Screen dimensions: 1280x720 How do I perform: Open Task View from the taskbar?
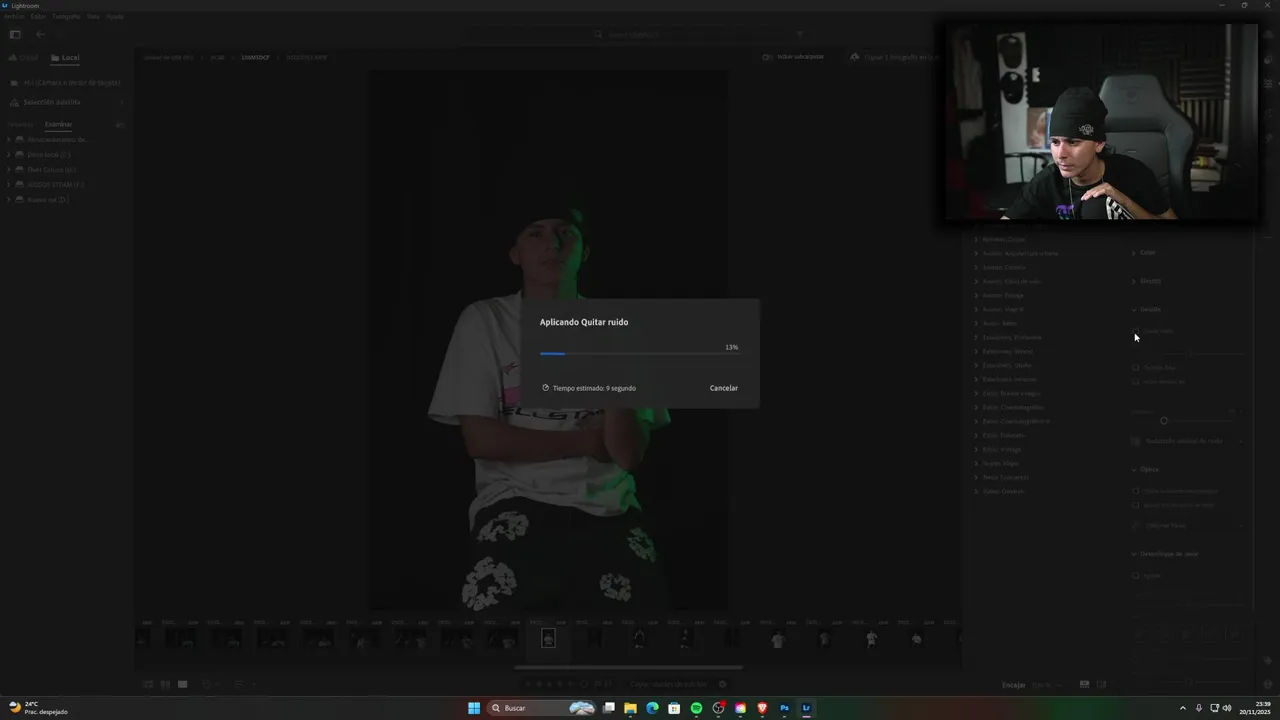pos(608,708)
